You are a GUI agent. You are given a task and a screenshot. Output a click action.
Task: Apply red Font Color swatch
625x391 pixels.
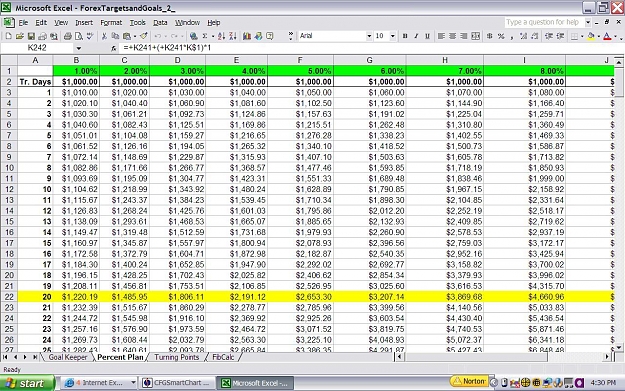click(x=607, y=36)
